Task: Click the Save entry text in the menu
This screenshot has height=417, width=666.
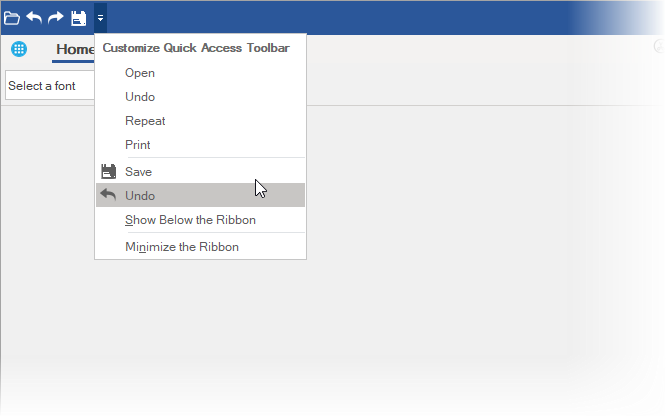Action: point(139,172)
